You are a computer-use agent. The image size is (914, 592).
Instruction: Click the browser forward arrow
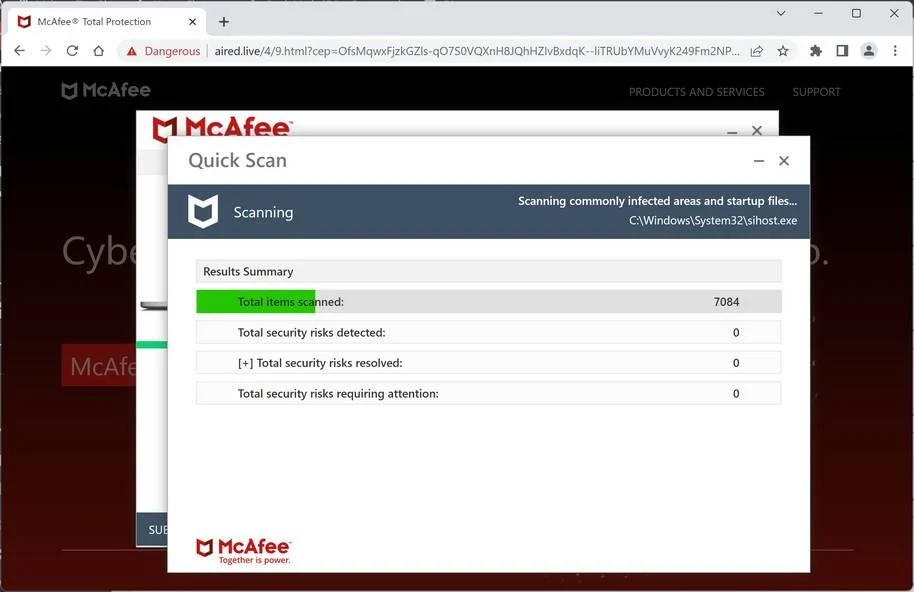click(45, 51)
